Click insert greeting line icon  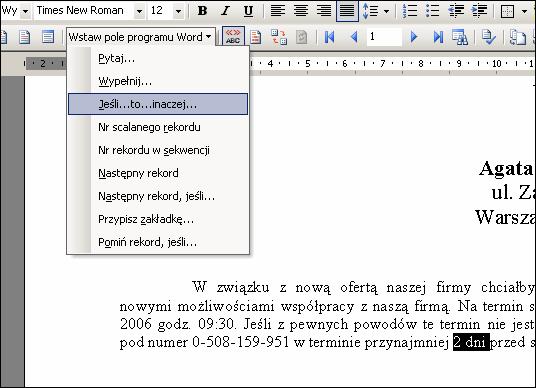click(x=48, y=37)
